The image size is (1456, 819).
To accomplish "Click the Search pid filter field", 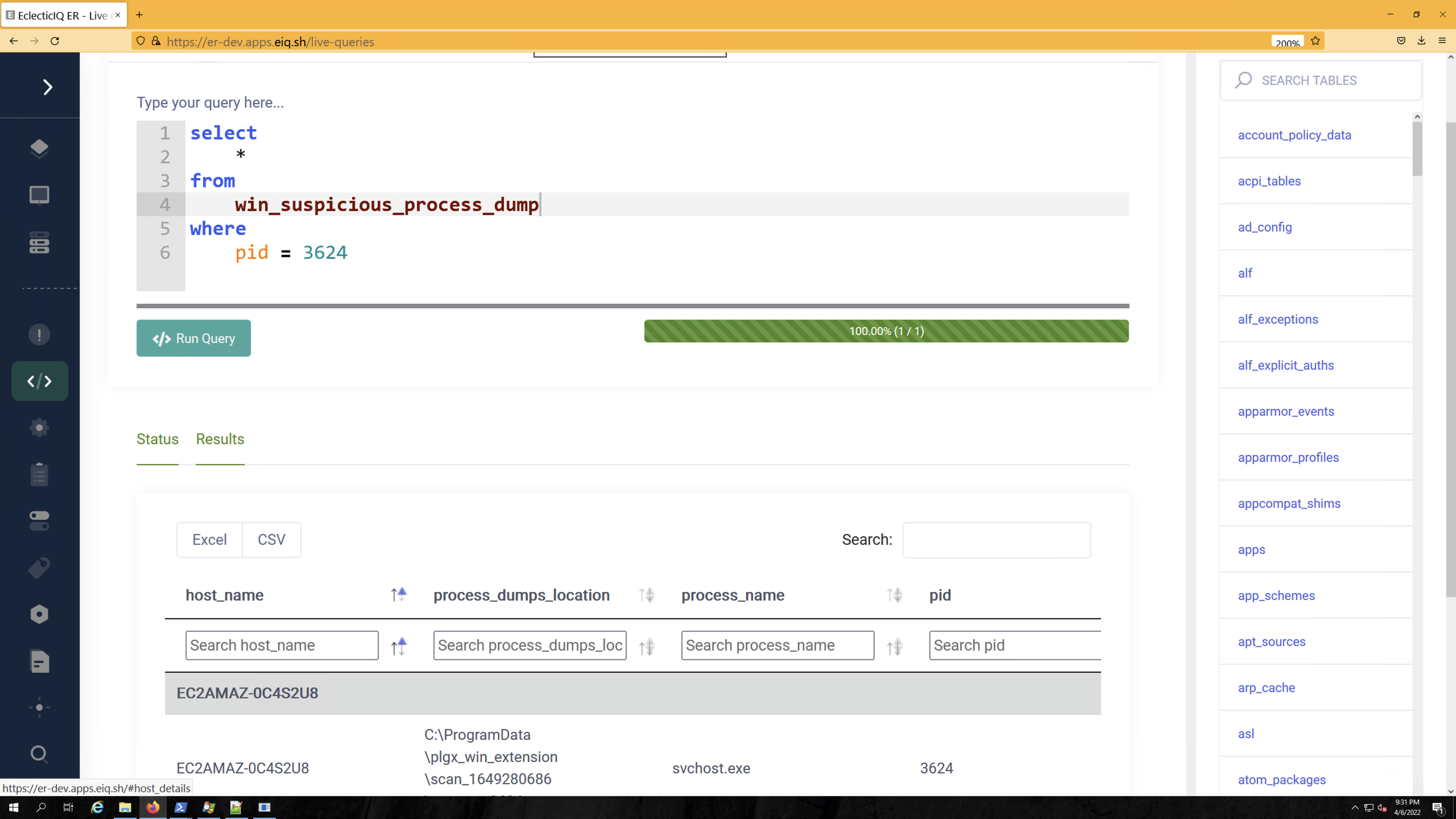I will pos(1015,646).
